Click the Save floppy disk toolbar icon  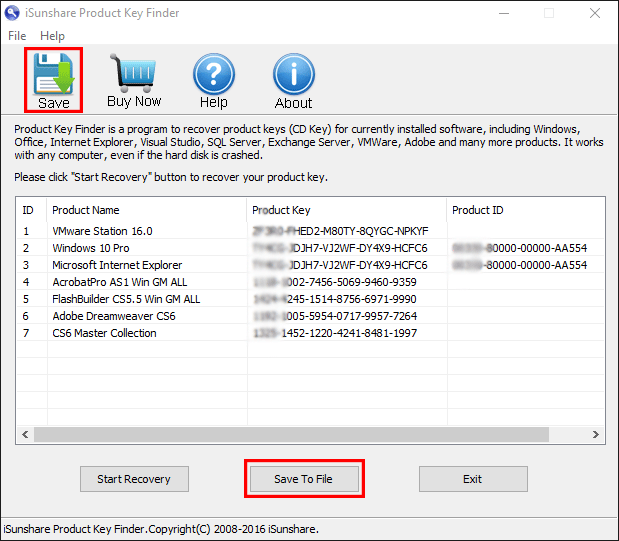[53, 80]
